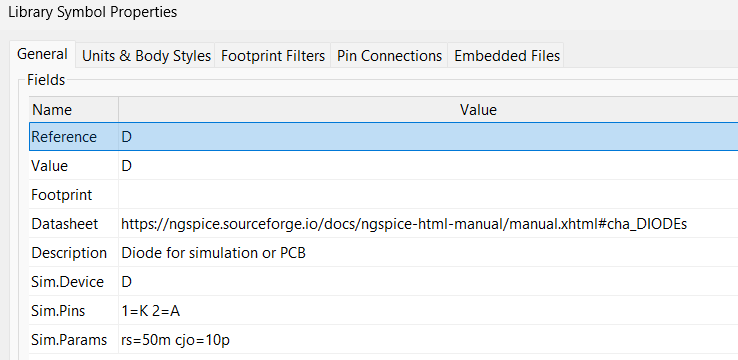Edit the Reference value D
Viewport: 738px width, 360px height.
click(x=428, y=136)
